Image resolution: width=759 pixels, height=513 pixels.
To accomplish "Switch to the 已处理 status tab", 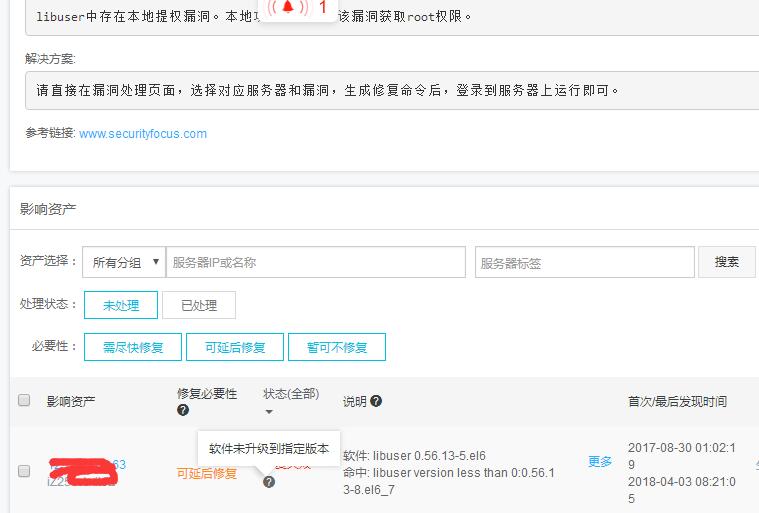I will [199, 305].
